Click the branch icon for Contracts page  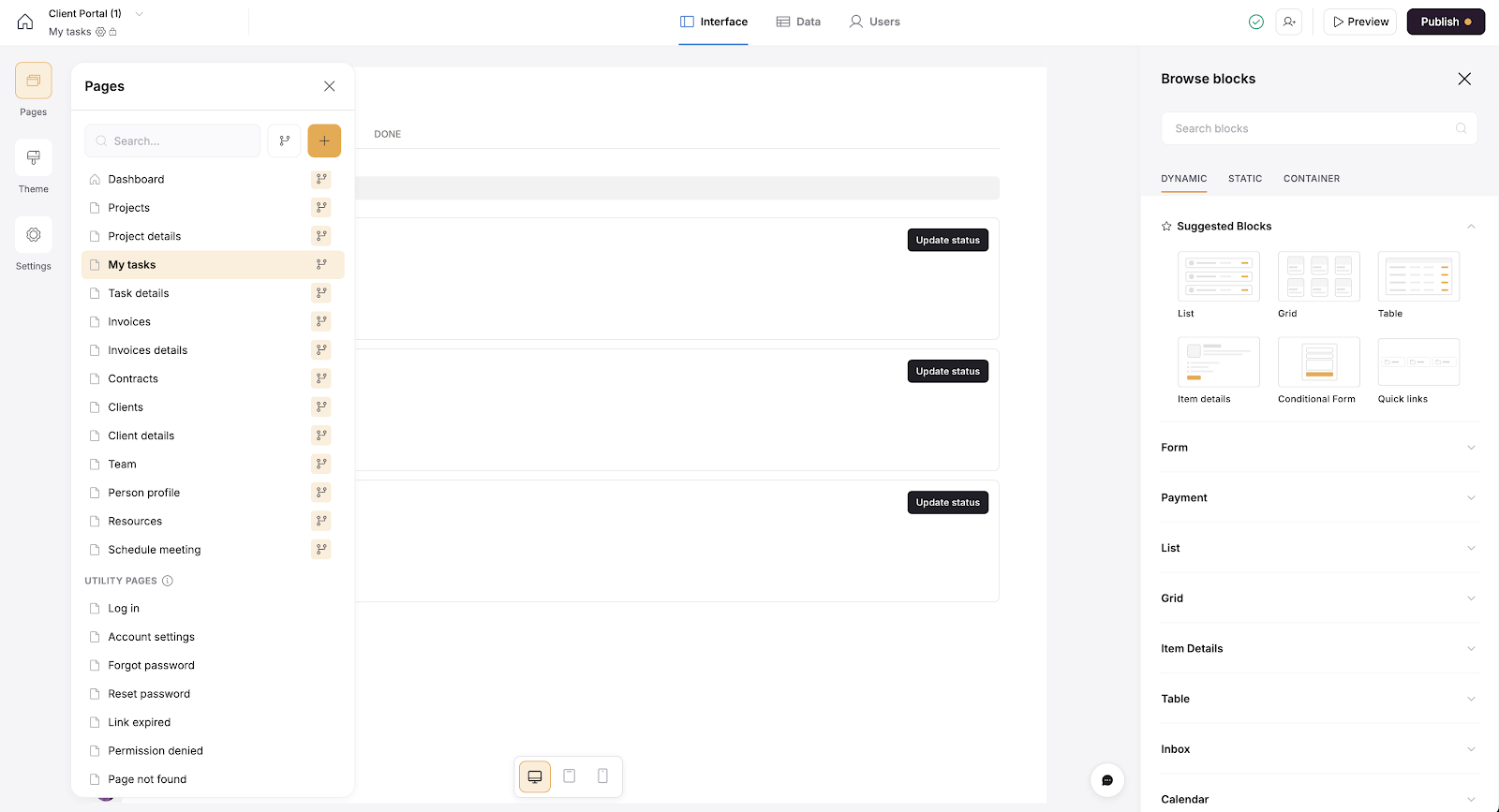pyautogui.click(x=321, y=378)
